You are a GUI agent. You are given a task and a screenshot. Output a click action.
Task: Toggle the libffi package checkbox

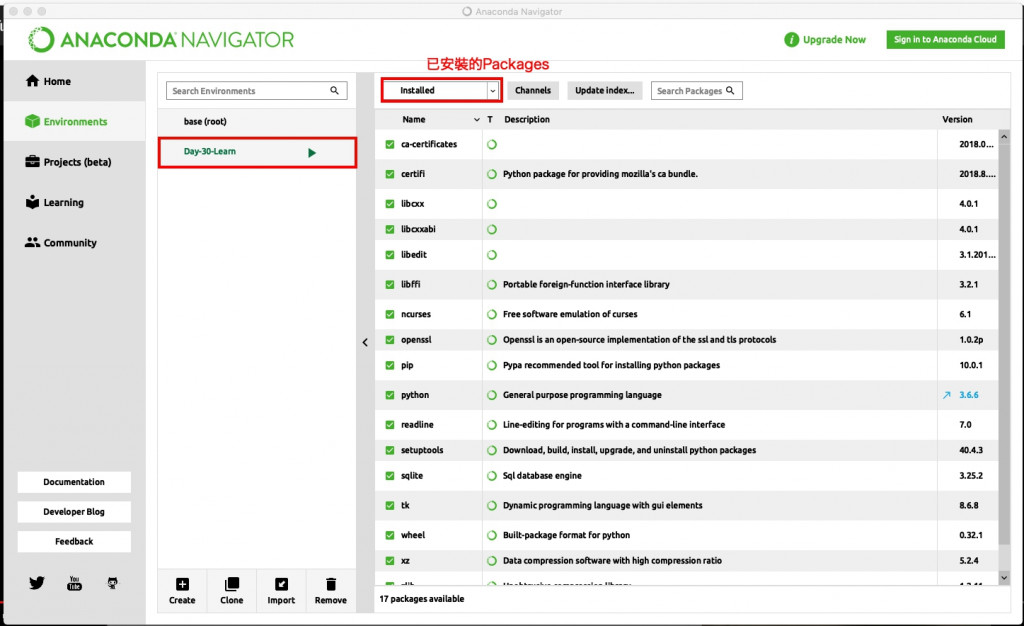390,285
